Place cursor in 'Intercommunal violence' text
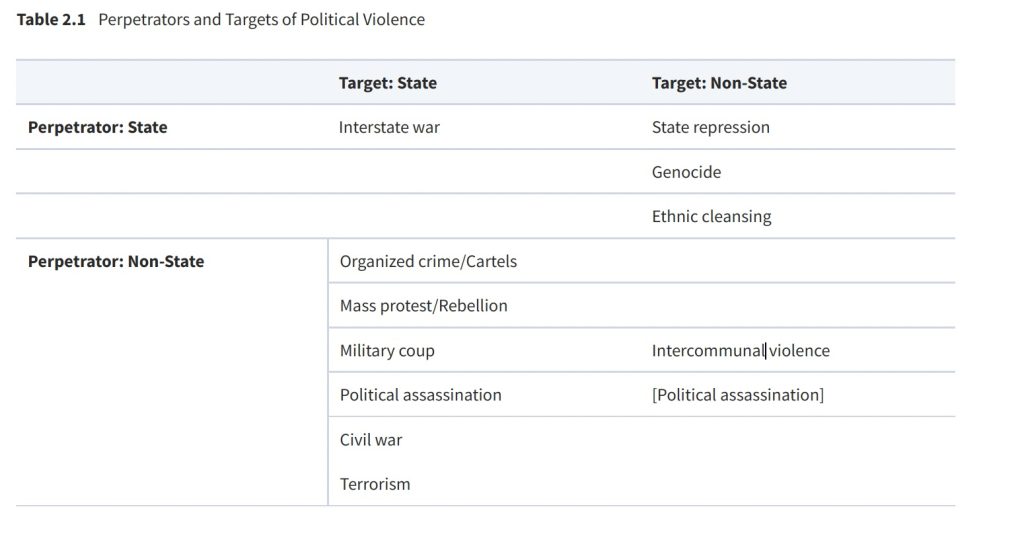 740,351
